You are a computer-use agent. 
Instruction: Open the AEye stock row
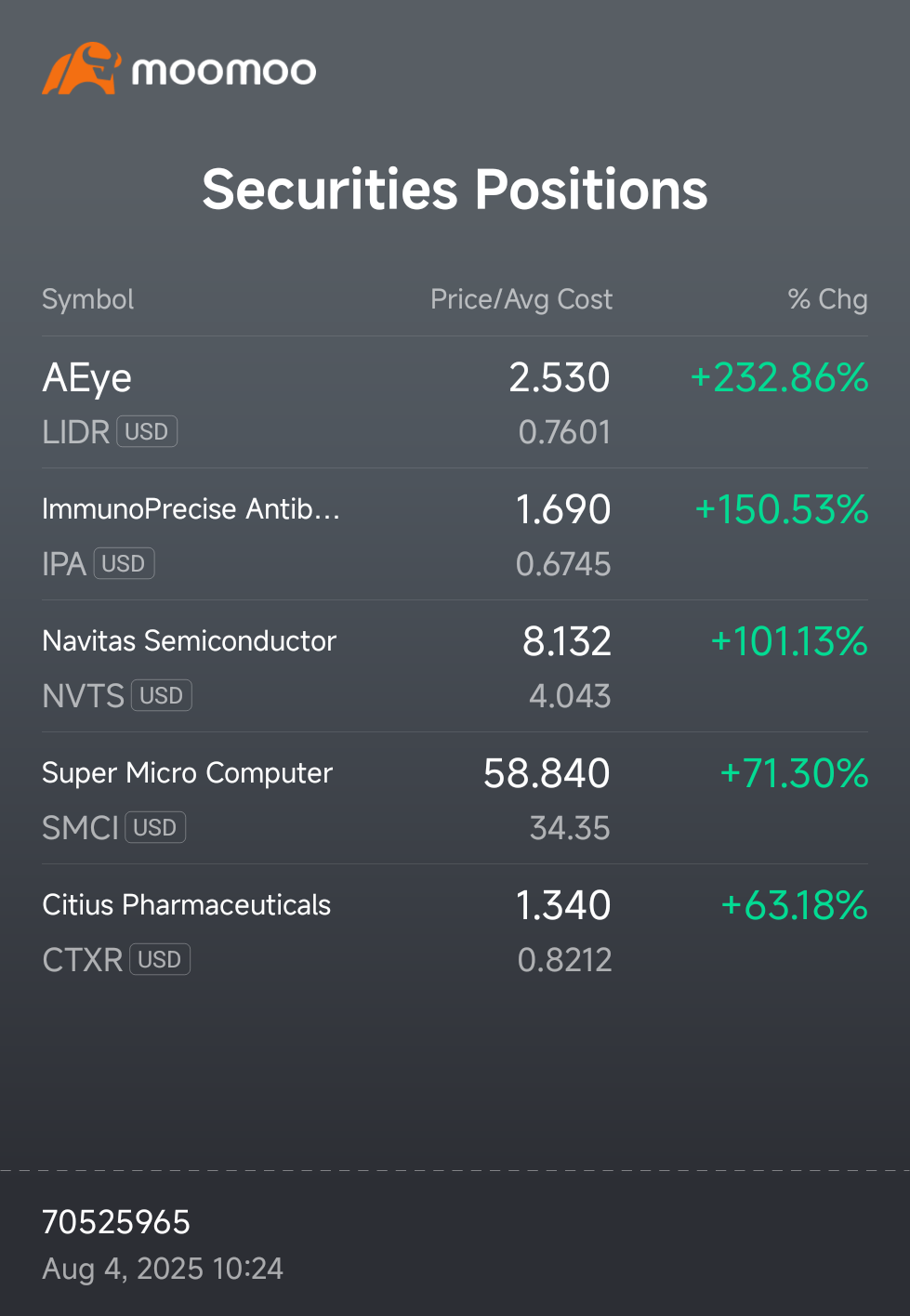pyautogui.click(x=455, y=402)
